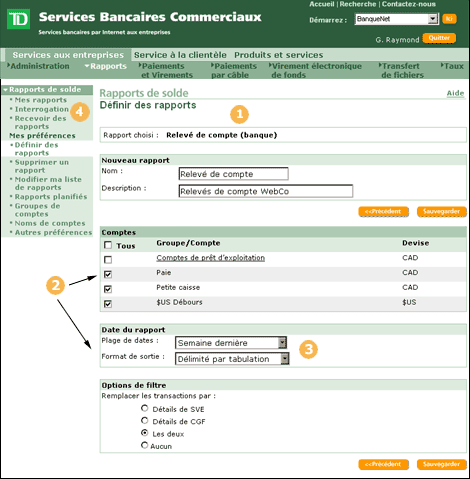The height and width of the screenshot is (479, 470).
Task: Uncheck the $US Débours checkbox
Action: tap(108, 304)
